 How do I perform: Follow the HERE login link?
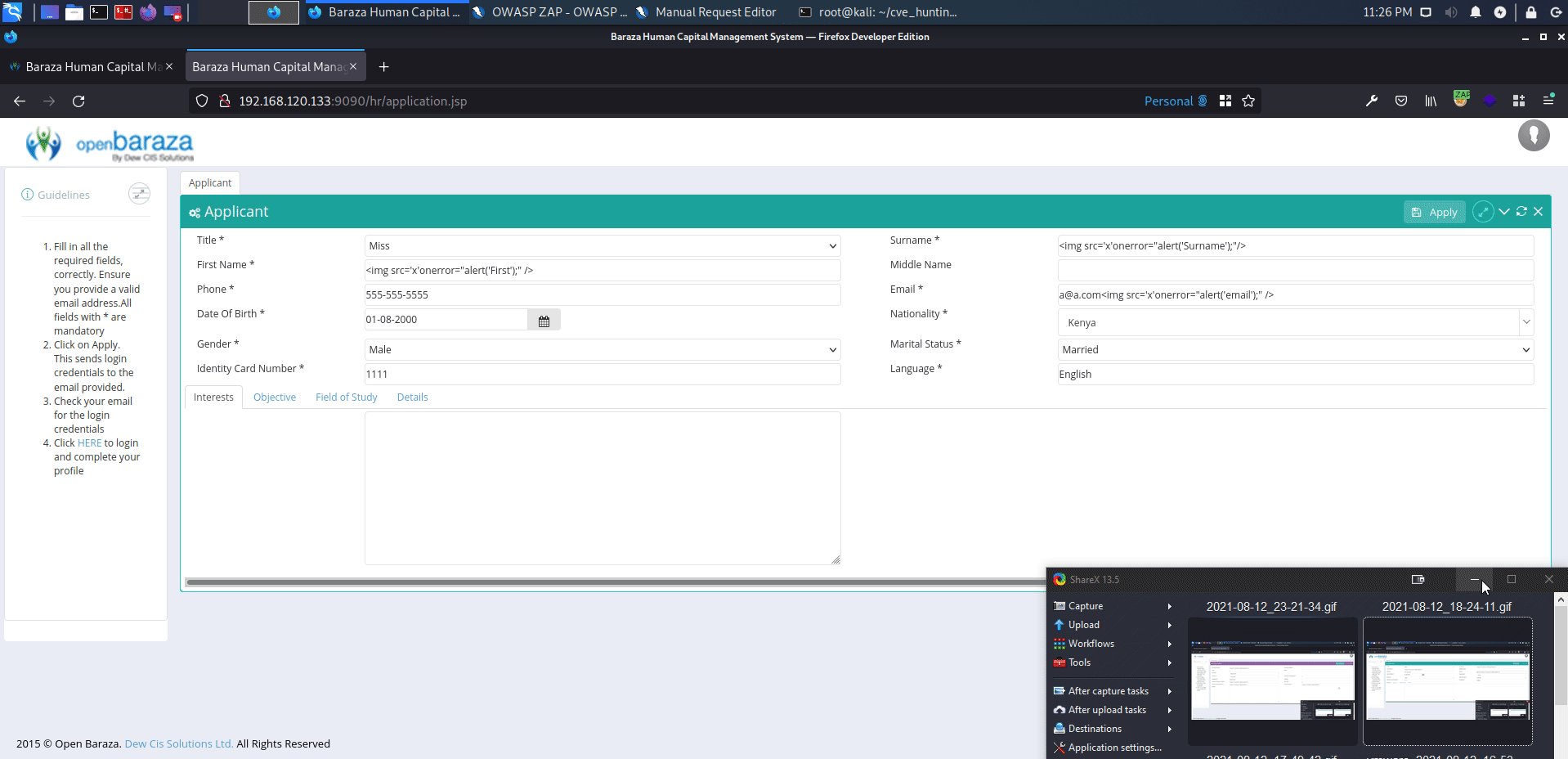pos(90,443)
